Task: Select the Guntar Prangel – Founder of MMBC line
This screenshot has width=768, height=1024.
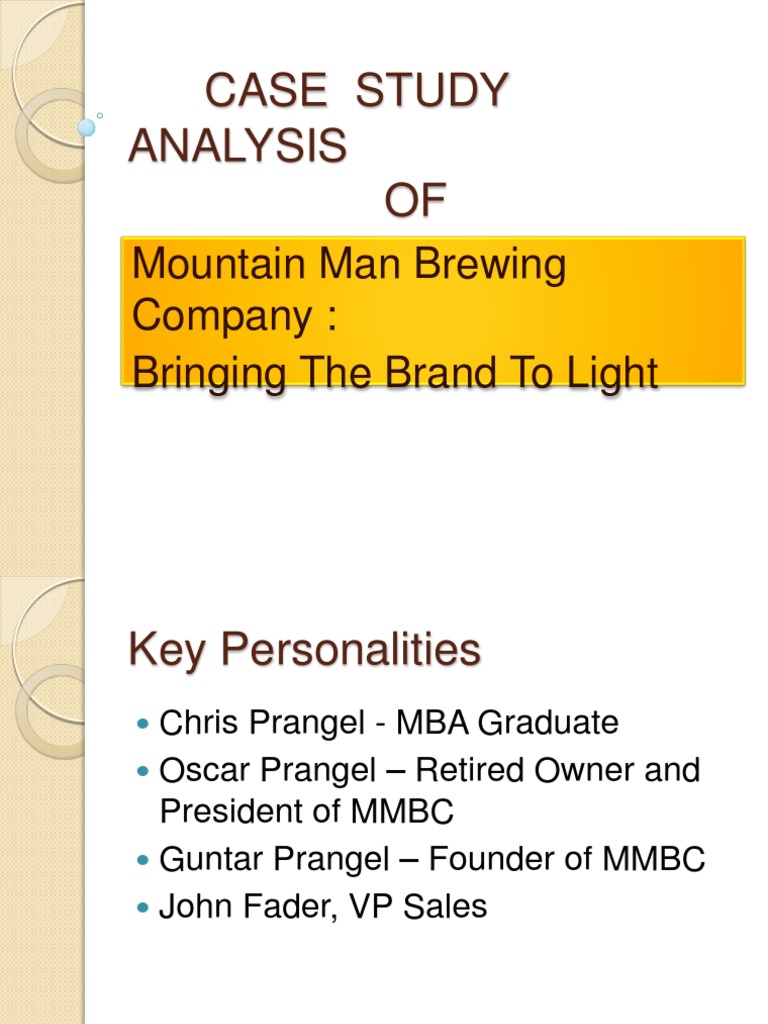Action: [x=432, y=859]
